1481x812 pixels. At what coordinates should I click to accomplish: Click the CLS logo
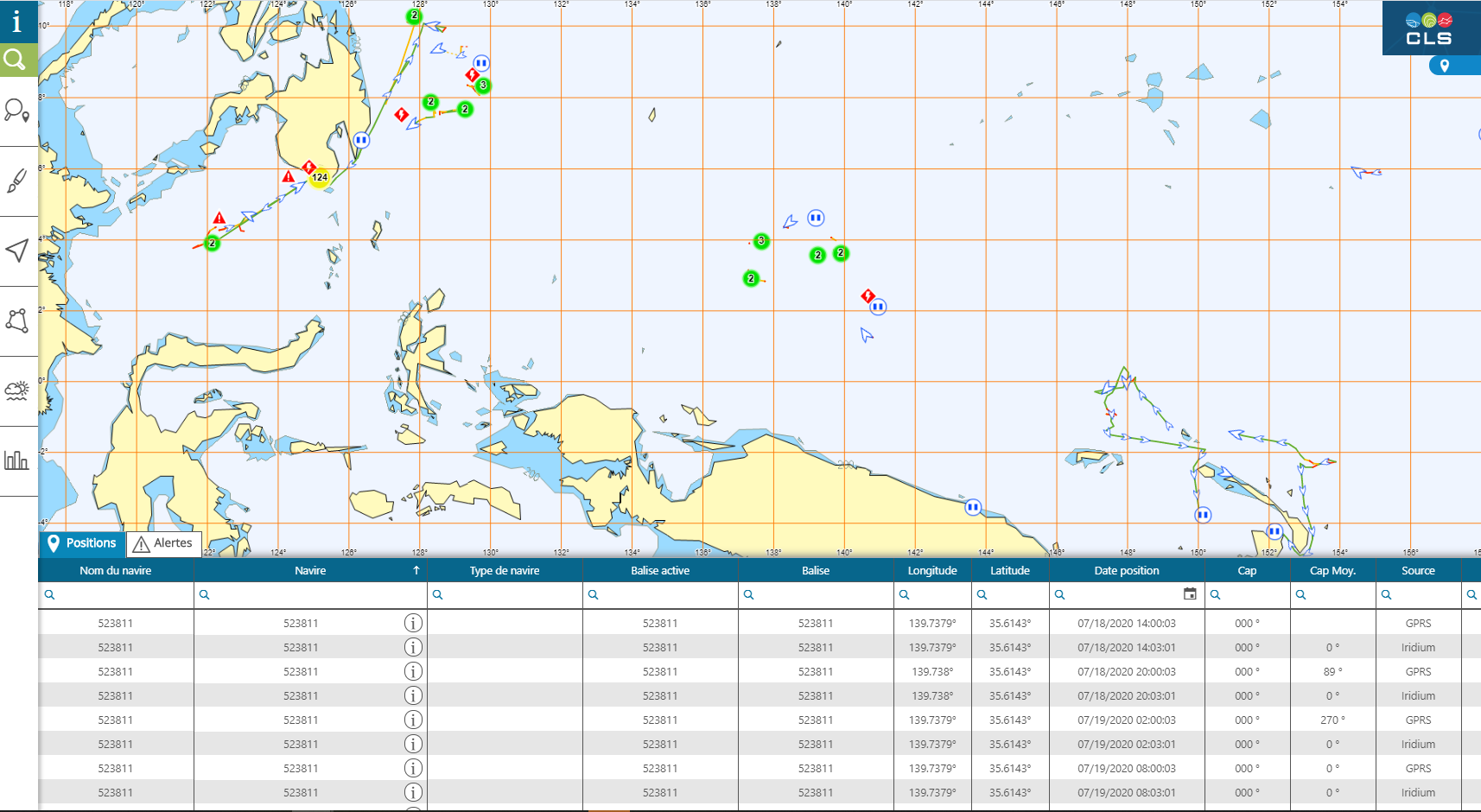pyautogui.click(x=1427, y=28)
